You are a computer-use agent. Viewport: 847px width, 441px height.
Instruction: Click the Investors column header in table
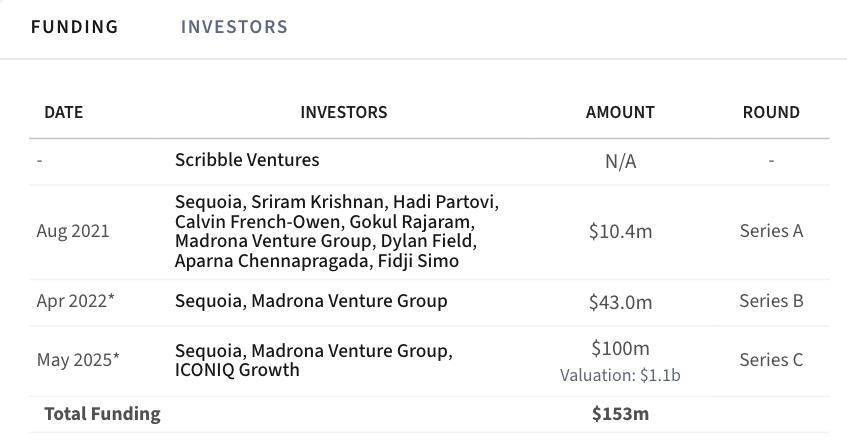coord(343,112)
